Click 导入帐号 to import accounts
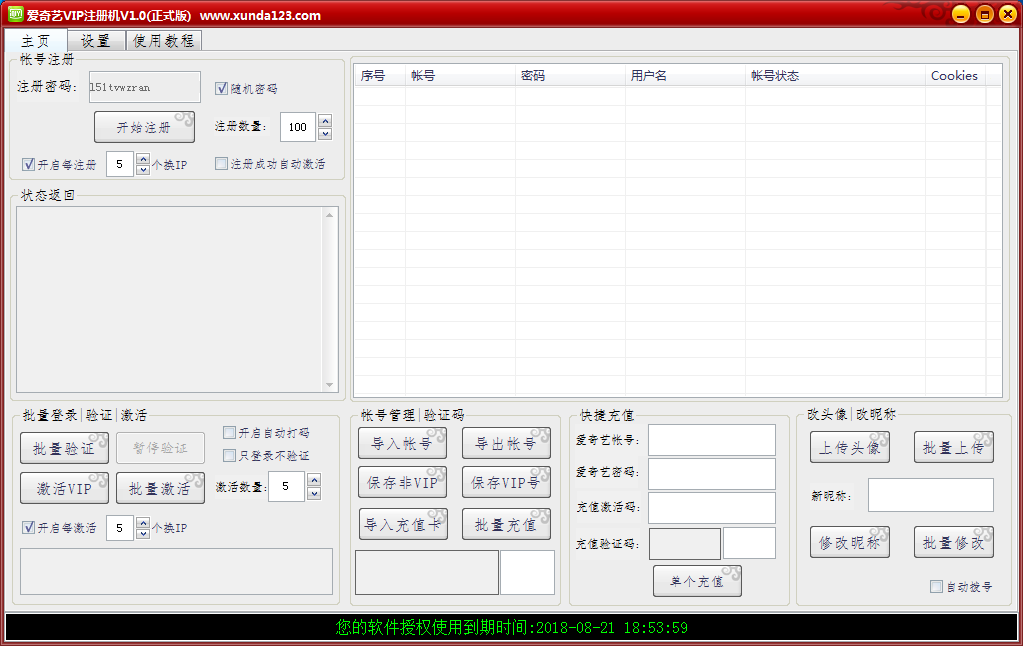This screenshot has height=646, width=1023. click(x=402, y=443)
